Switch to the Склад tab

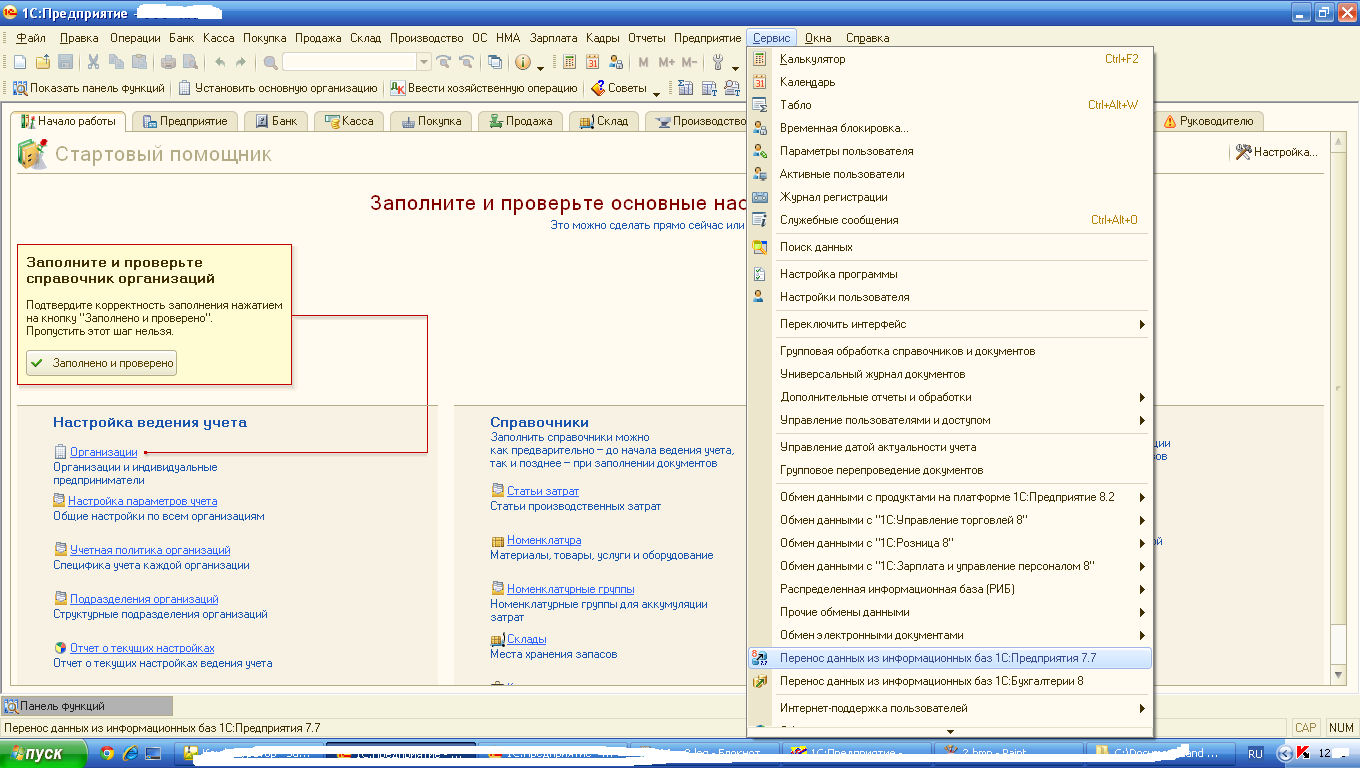pyautogui.click(x=603, y=121)
